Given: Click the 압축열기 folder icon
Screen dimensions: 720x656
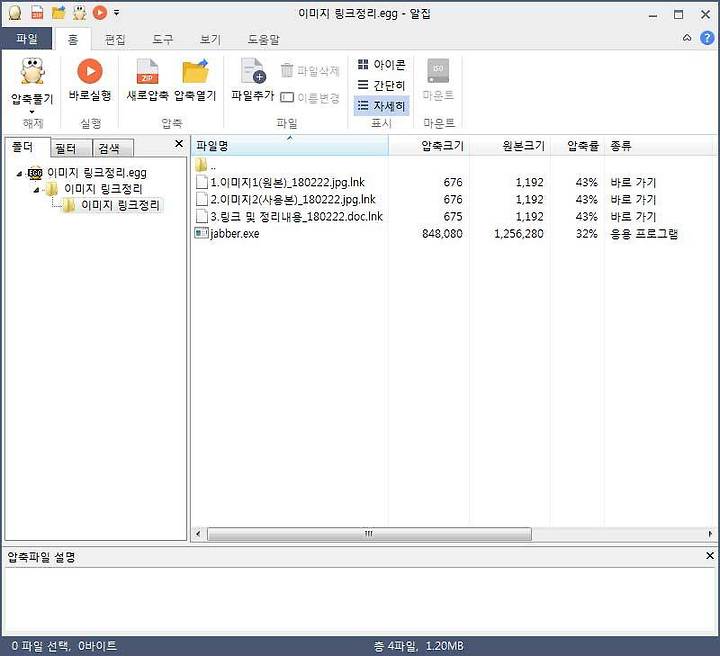Looking at the screenshot, I should click(196, 71).
